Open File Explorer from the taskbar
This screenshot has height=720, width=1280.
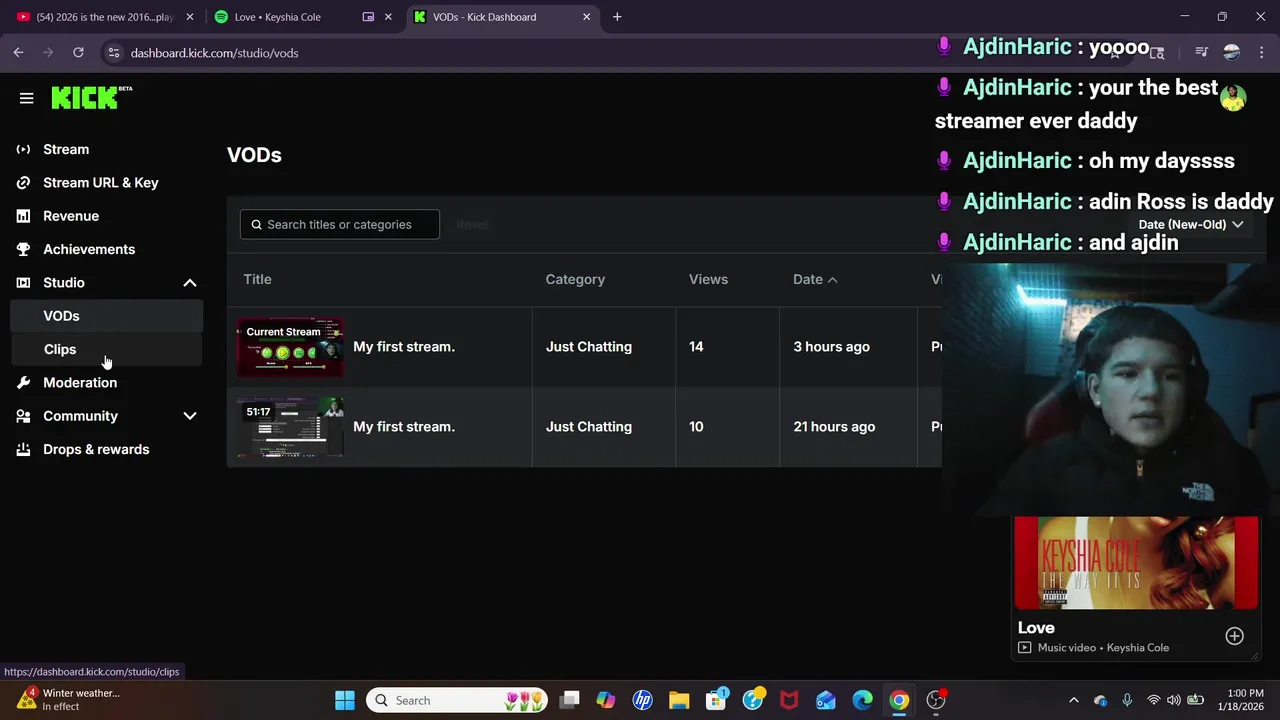pos(679,700)
